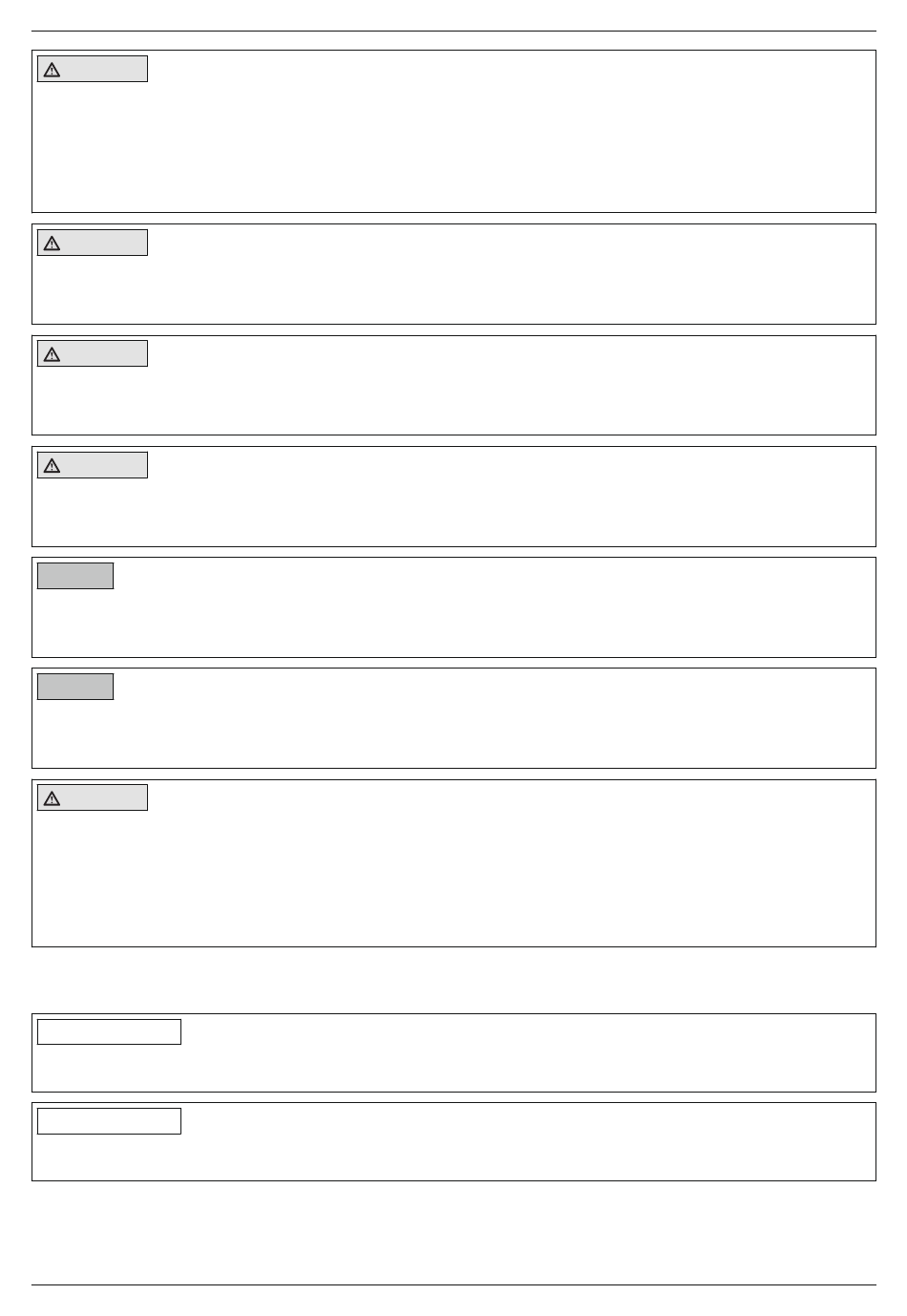Click the warning triangle in the first notice box
The image size is (907, 1316).
[52, 70]
